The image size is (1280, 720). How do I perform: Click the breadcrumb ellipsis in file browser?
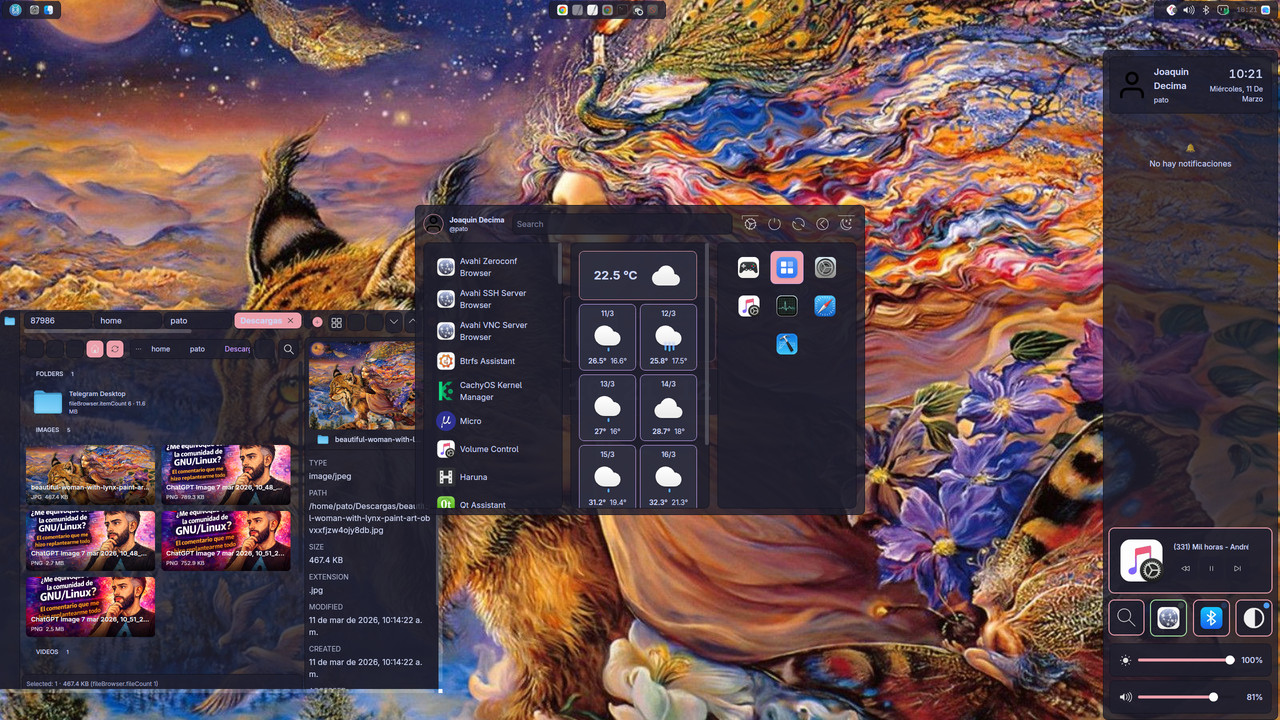point(138,349)
